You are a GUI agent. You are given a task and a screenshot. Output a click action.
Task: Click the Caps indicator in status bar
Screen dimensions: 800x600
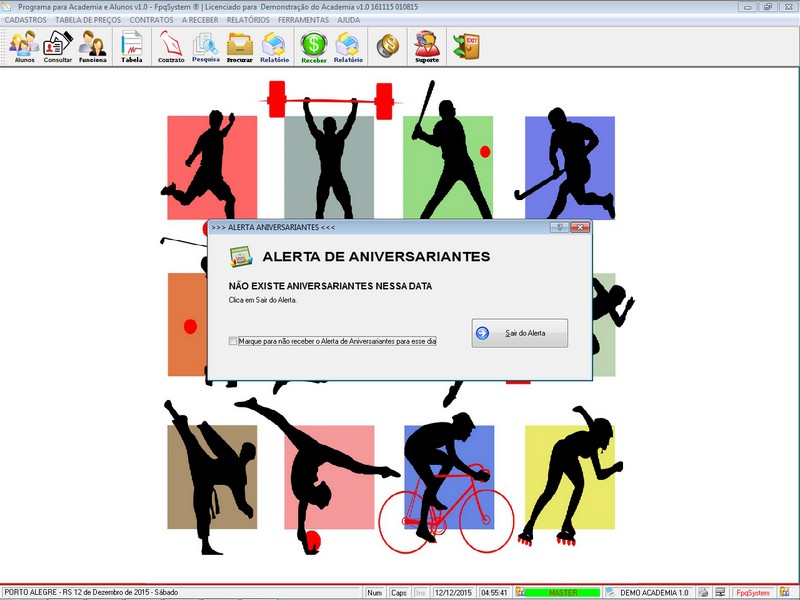(398, 593)
